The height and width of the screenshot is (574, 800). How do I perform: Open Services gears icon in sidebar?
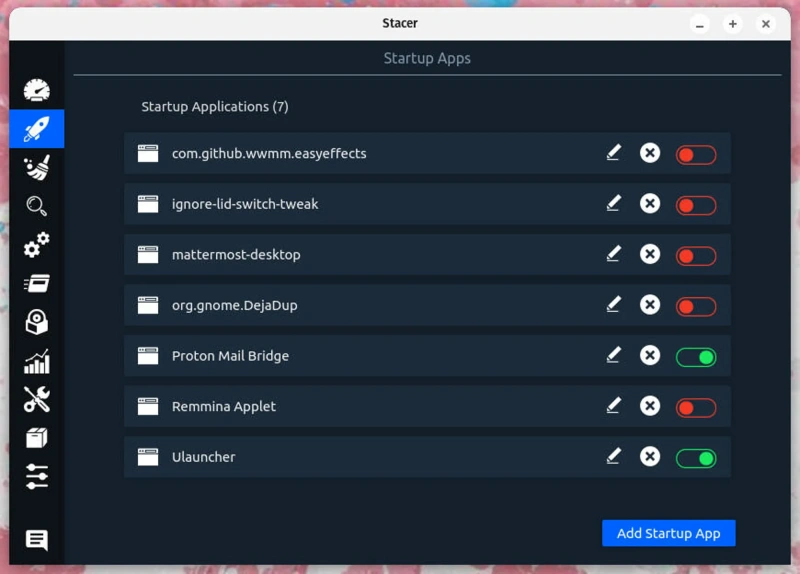pos(37,245)
